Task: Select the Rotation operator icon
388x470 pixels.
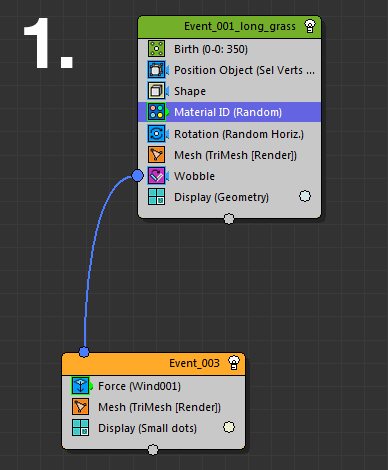Action: click(x=156, y=134)
